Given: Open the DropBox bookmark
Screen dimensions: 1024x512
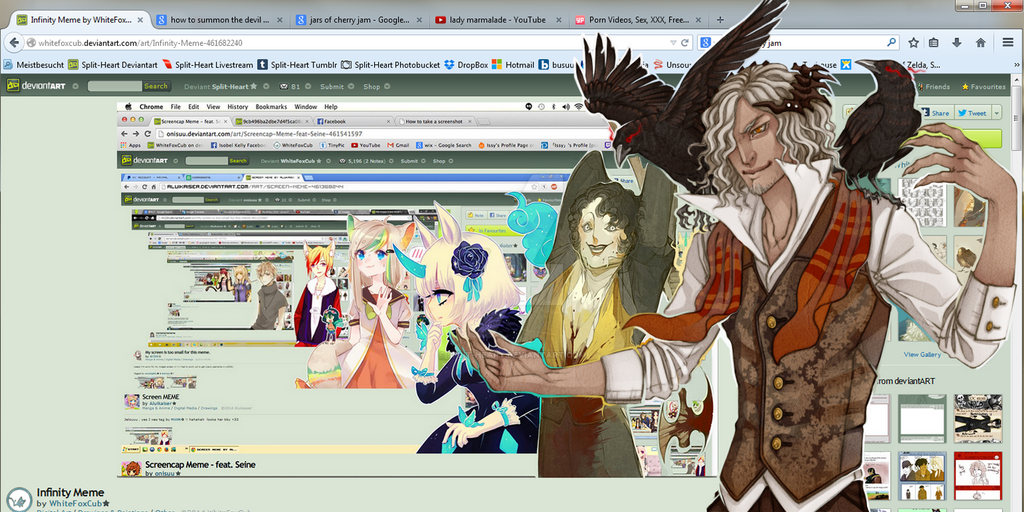Looking at the screenshot, I should pyautogui.click(x=466, y=65).
